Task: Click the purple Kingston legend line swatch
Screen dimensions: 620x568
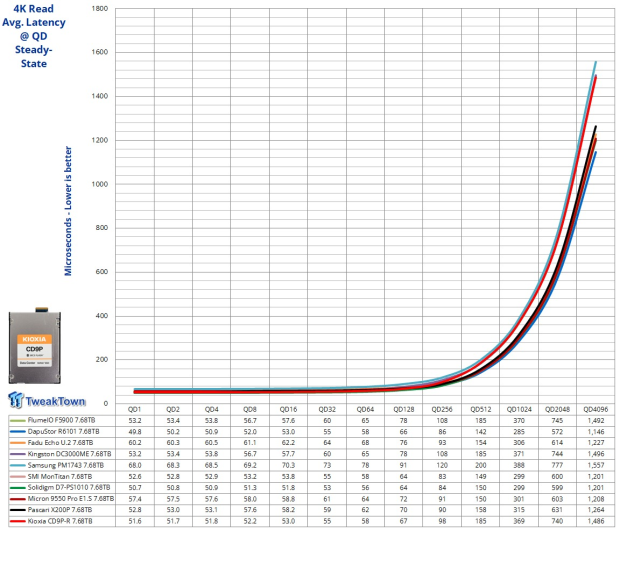Action: coord(18,454)
